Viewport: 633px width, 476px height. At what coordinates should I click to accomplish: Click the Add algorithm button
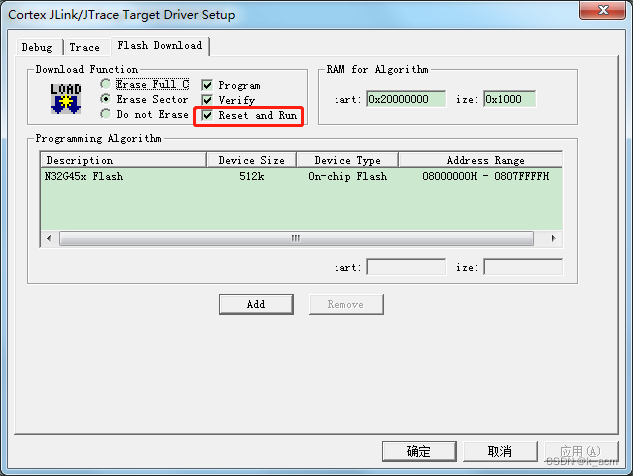tap(256, 304)
